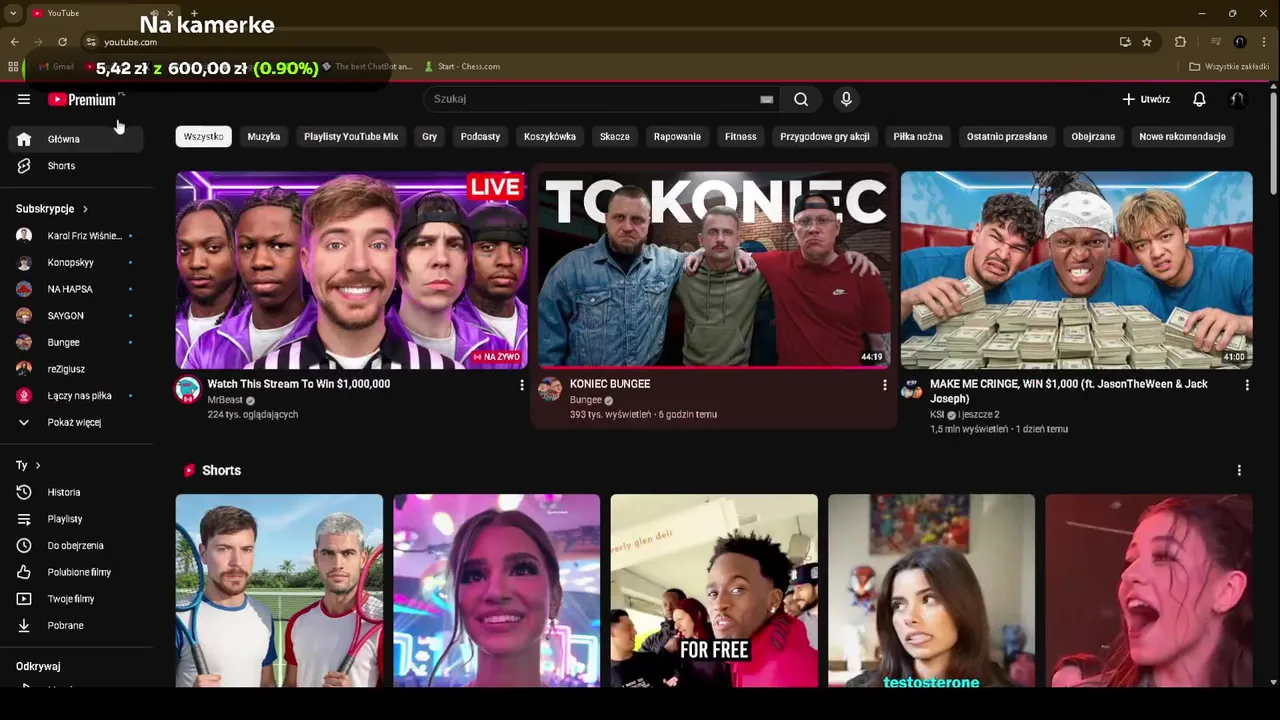
Task: Open MAKE ME CRINGE video thumbnail
Action: [1076, 270]
